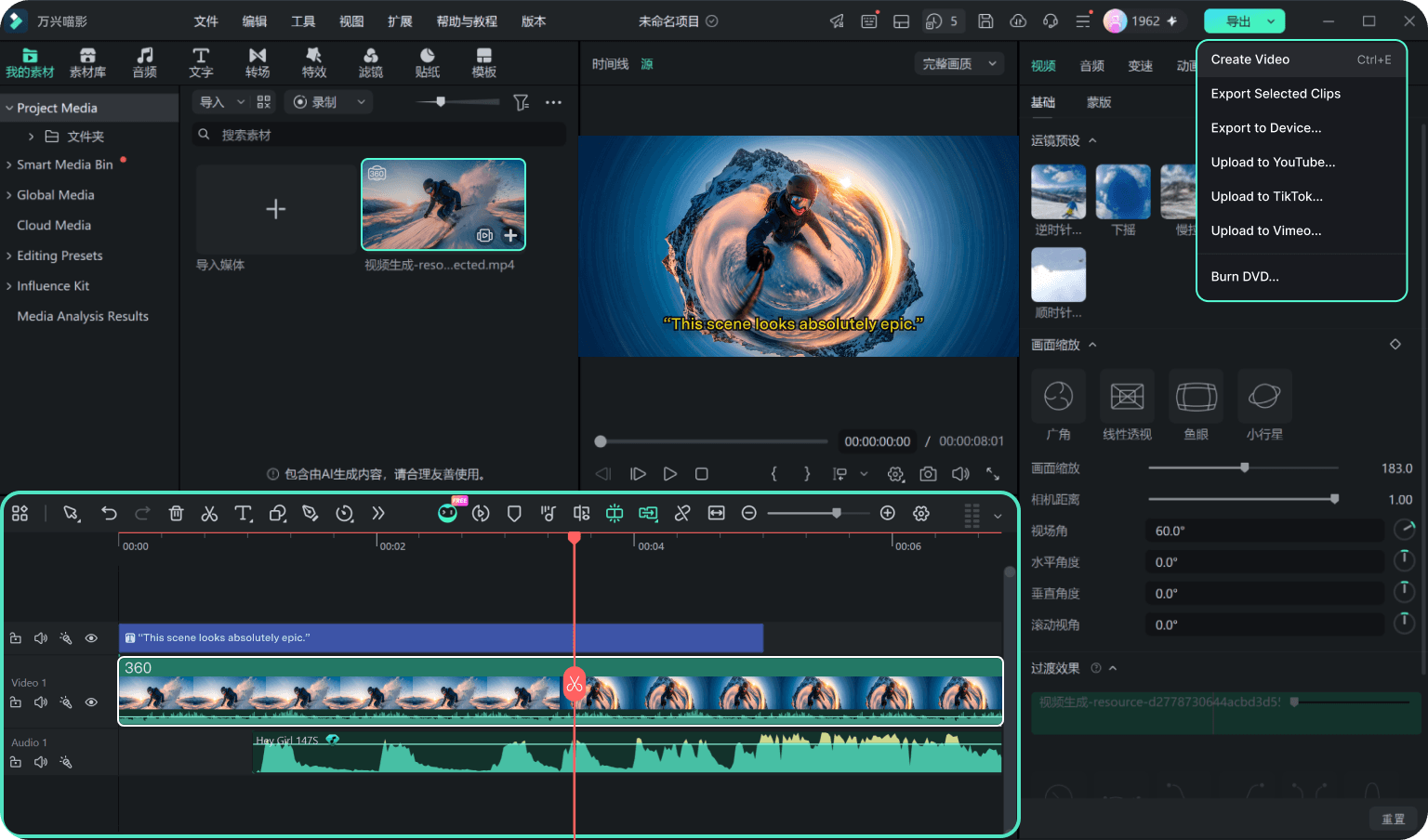The image size is (1428, 840).
Task: Select the split scissors tool in timeline toolbar
Action: click(209, 513)
